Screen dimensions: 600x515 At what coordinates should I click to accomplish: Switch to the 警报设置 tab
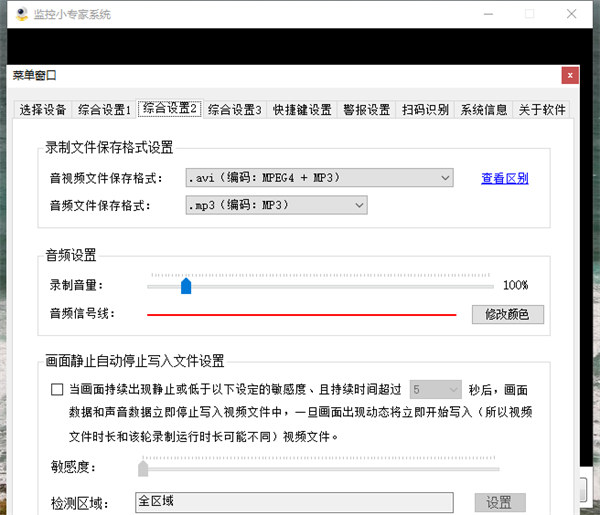tap(367, 110)
